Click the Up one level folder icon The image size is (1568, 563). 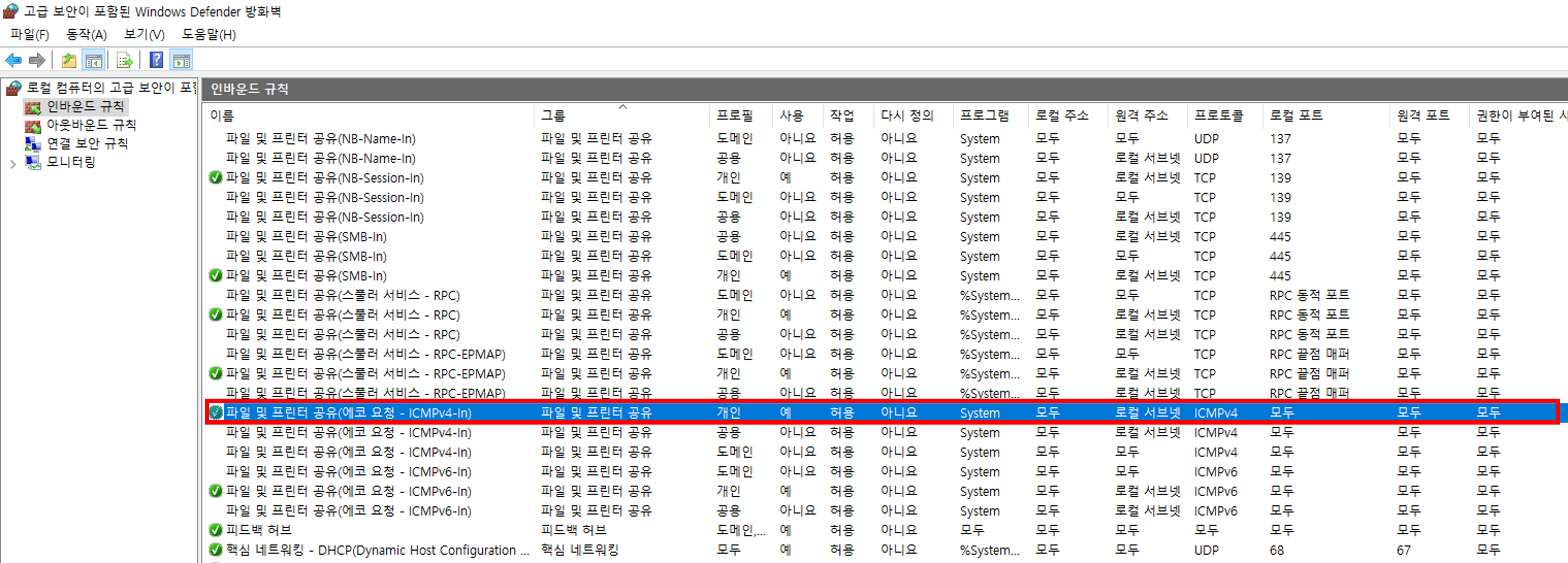pos(69,60)
